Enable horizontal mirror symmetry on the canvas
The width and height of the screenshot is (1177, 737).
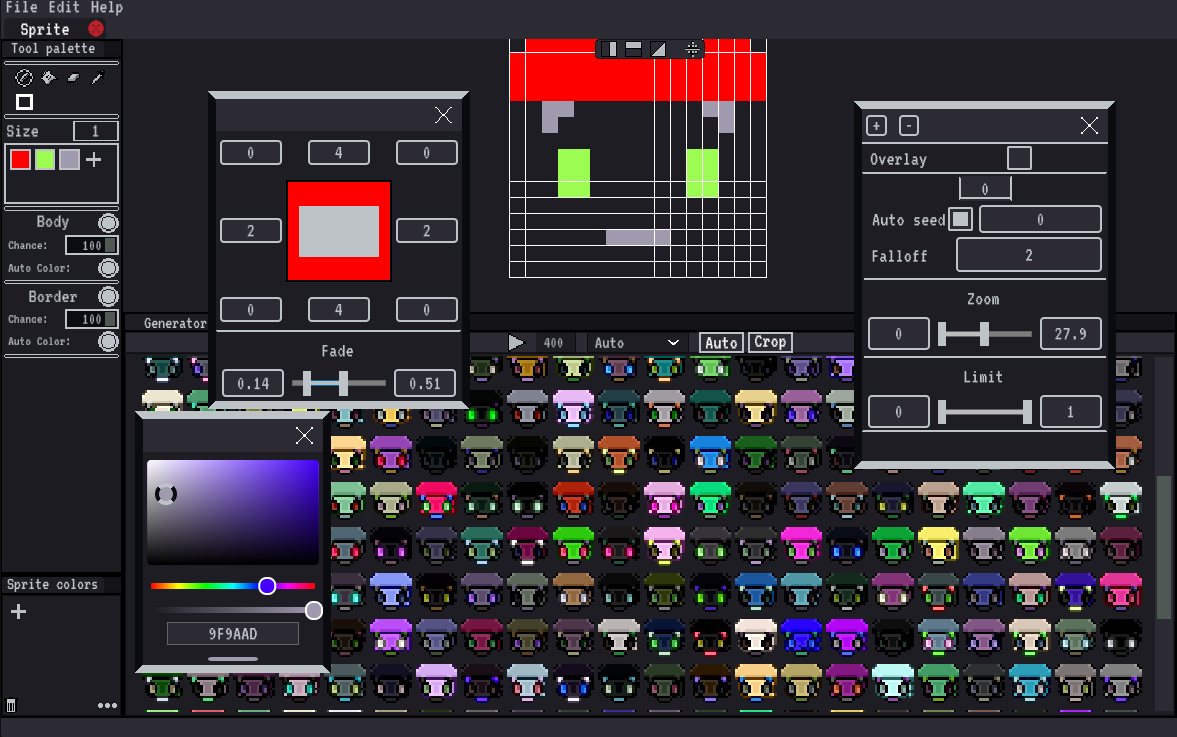point(633,48)
